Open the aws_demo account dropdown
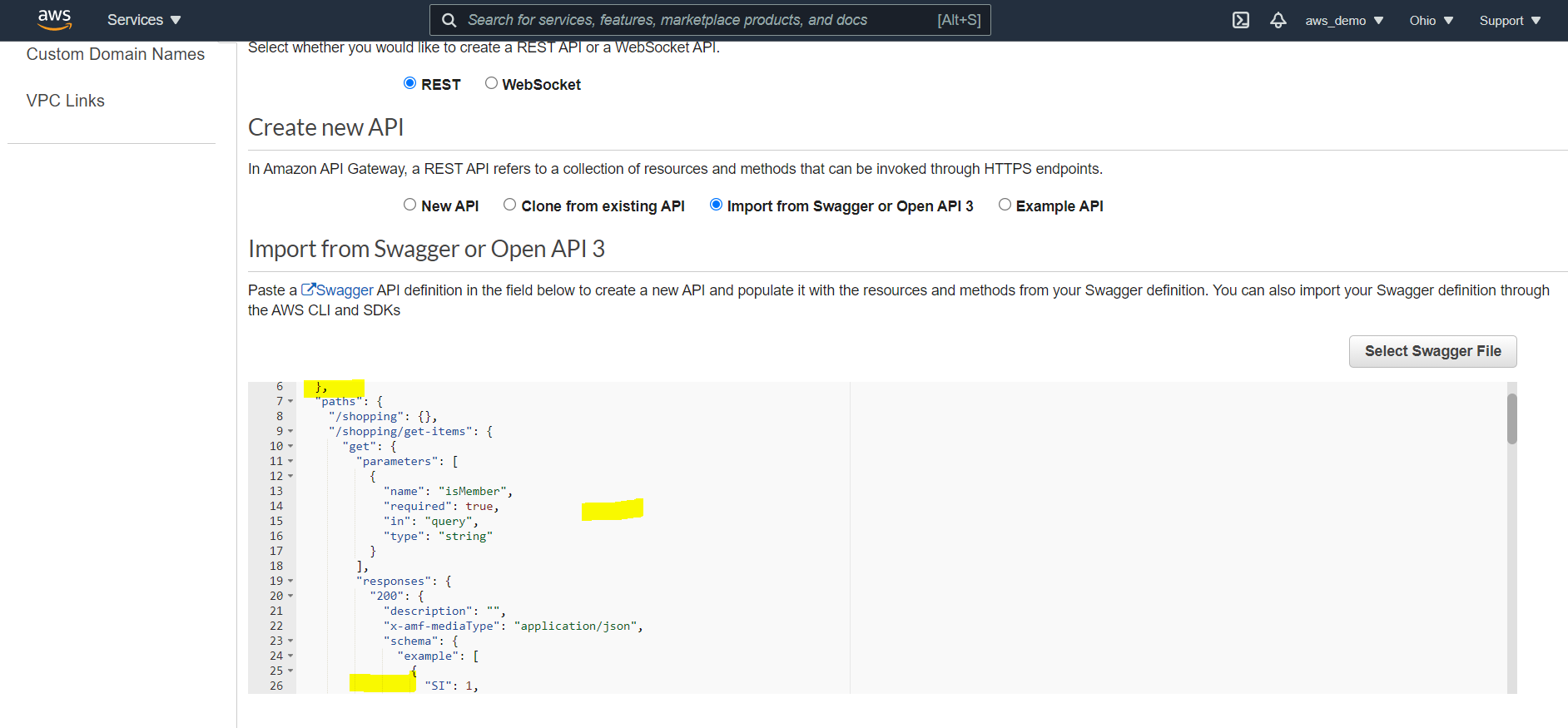The image size is (1568, 728). [x=1344, y=20]
